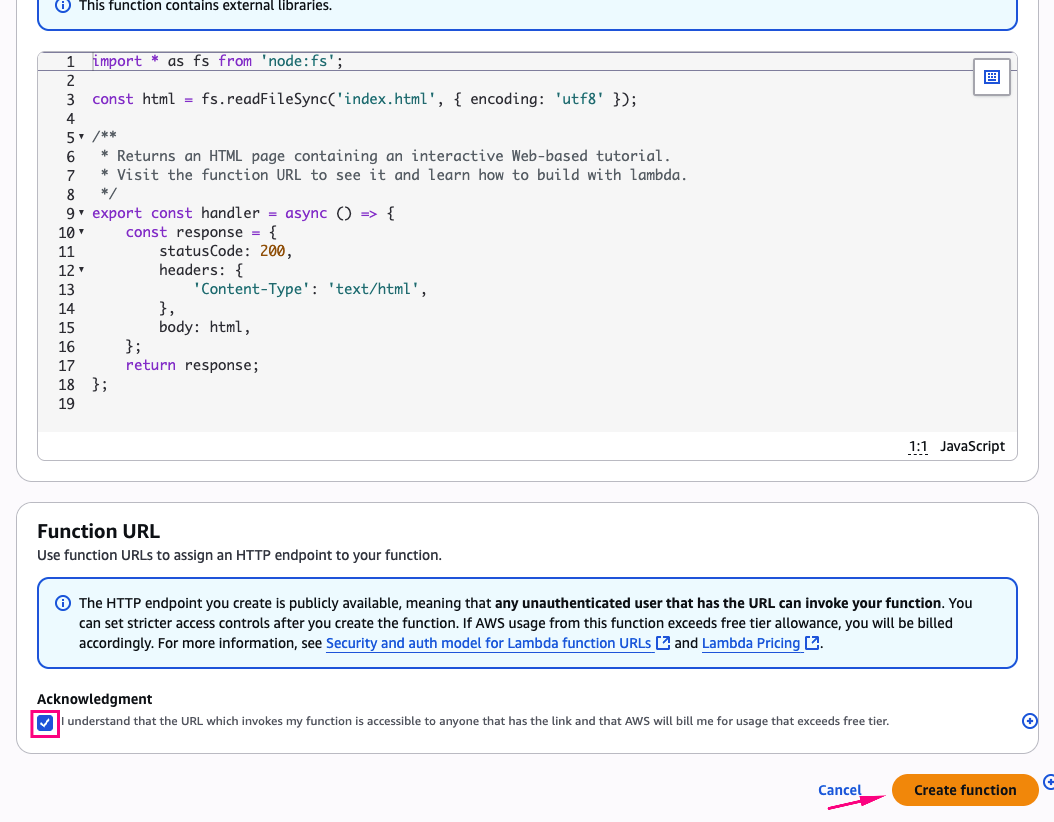Viewport: 1054px width, 822px height.
Task: Click external-link icon after Lambda function URLs
Action: [x=662, y=643]
